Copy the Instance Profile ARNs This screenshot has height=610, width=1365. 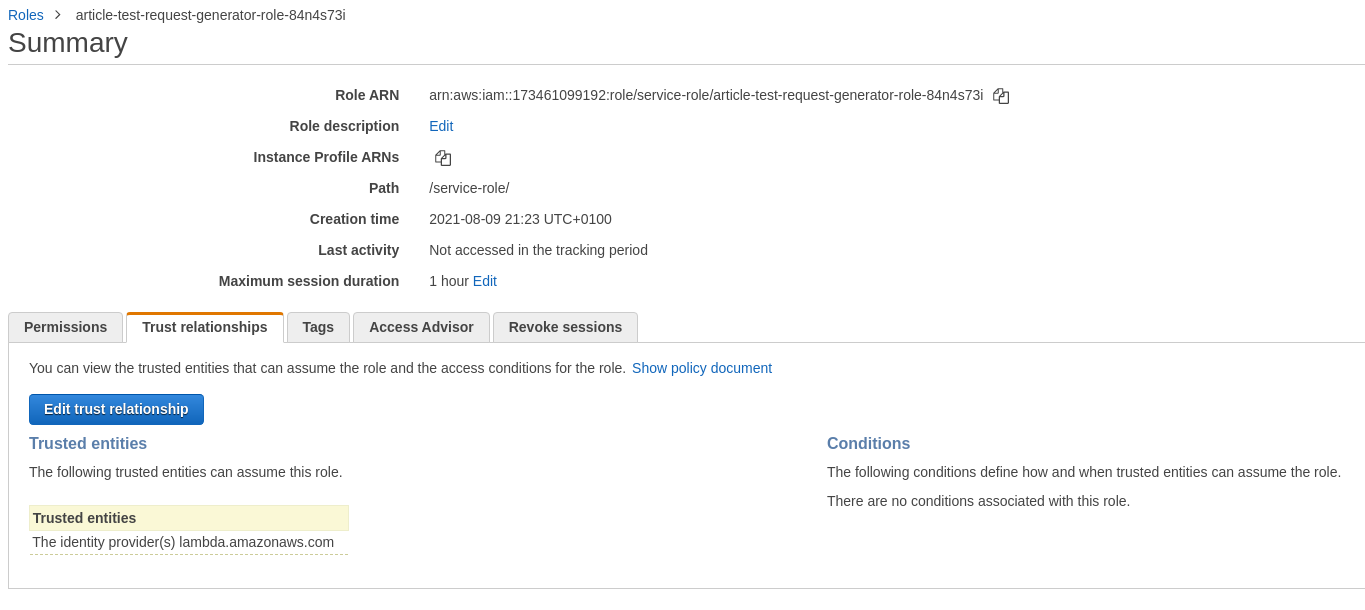443,158
